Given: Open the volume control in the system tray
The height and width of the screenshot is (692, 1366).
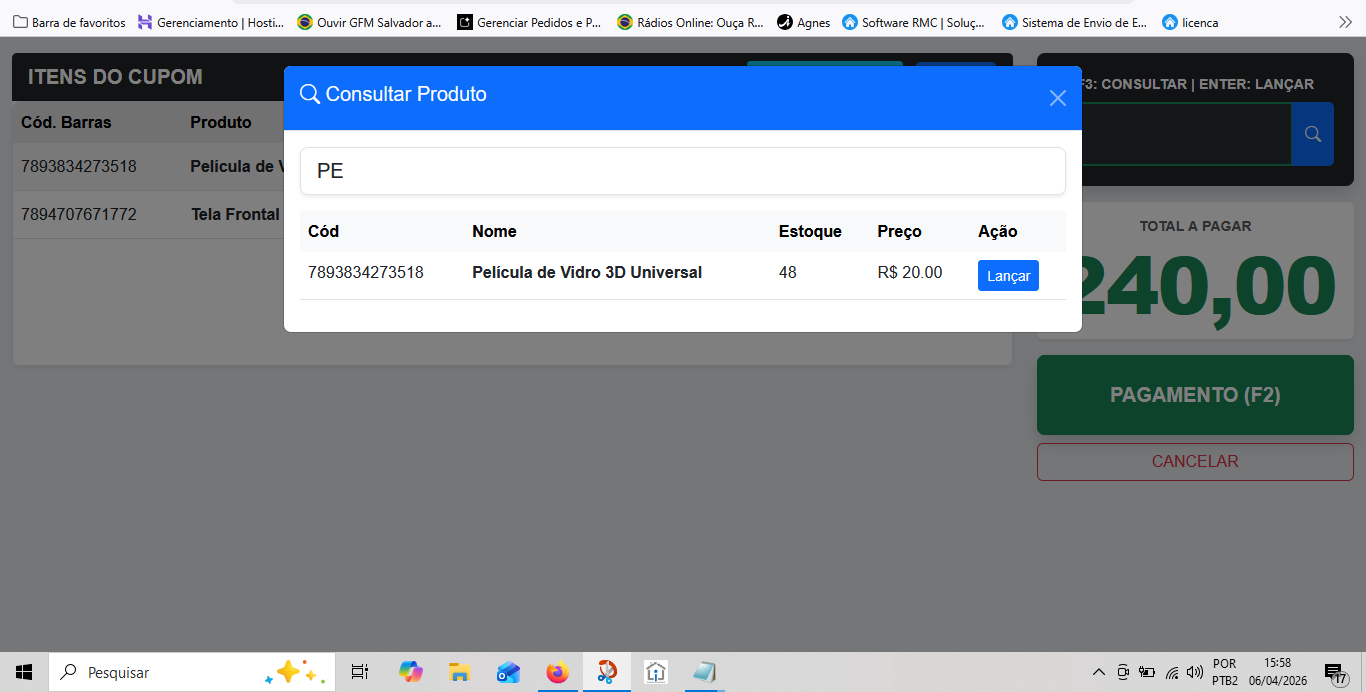Looking at the screenshot, I should [1194, 672].
